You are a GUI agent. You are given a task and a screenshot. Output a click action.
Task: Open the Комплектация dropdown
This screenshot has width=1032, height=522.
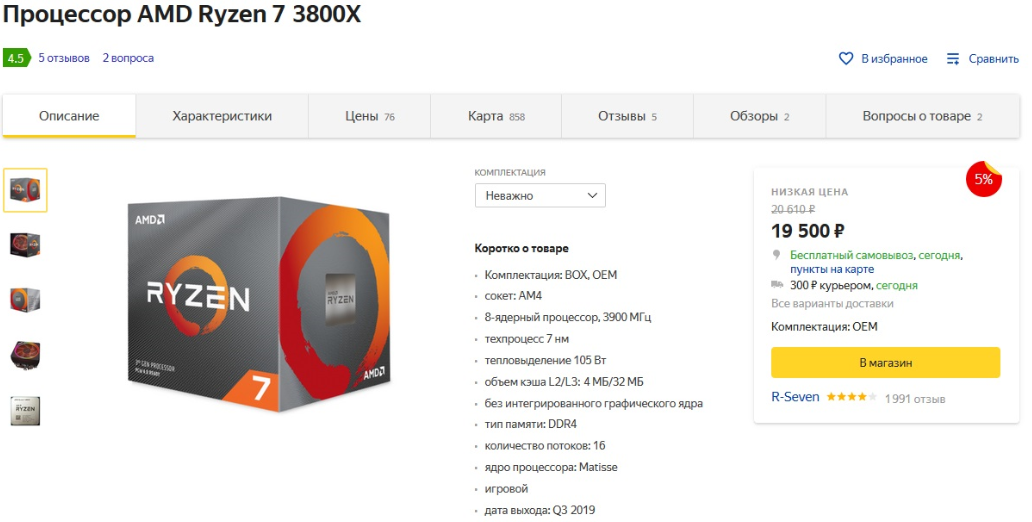point(540,196)
